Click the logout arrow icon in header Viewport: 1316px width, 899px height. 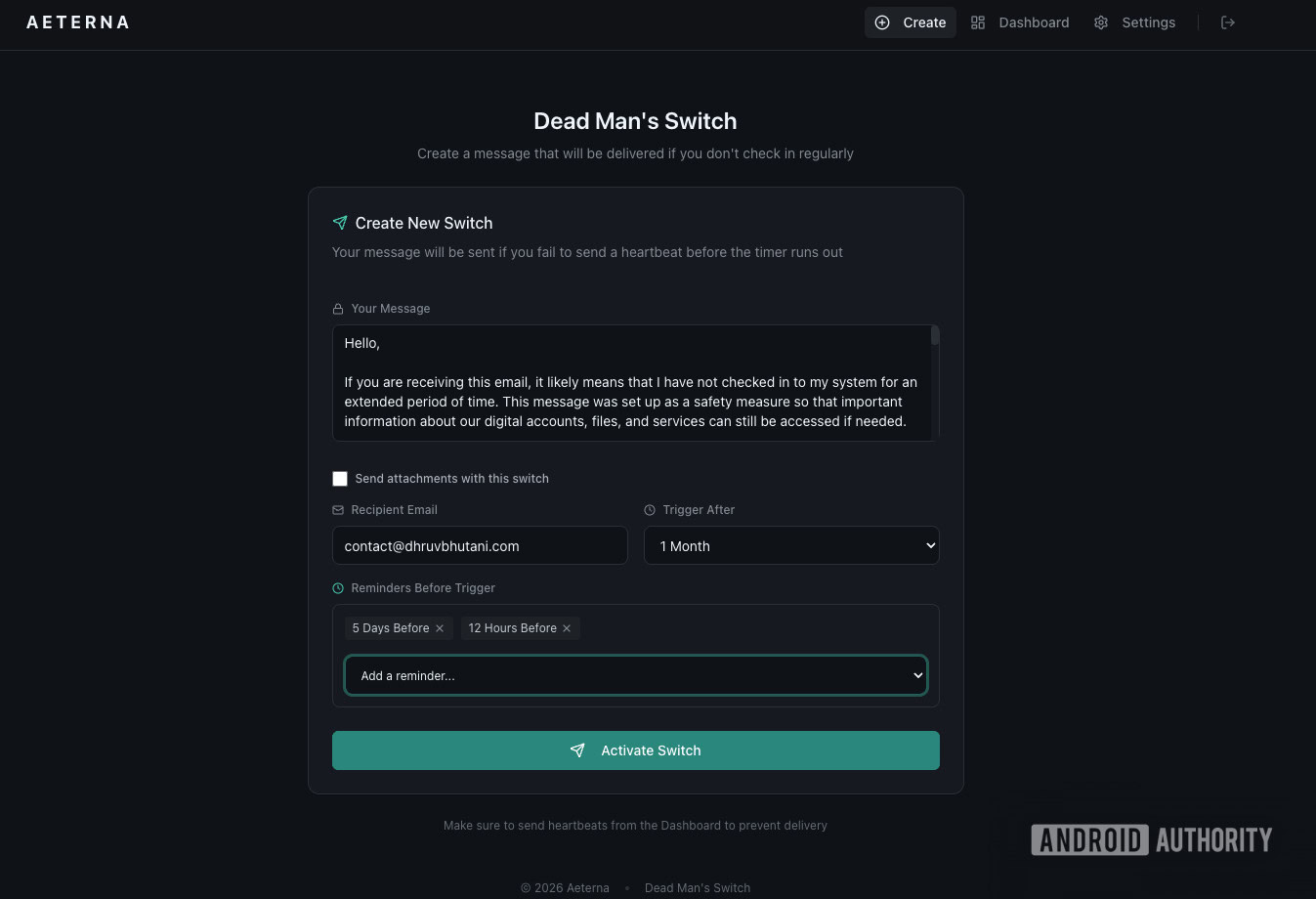click(x=1228, y=22)
